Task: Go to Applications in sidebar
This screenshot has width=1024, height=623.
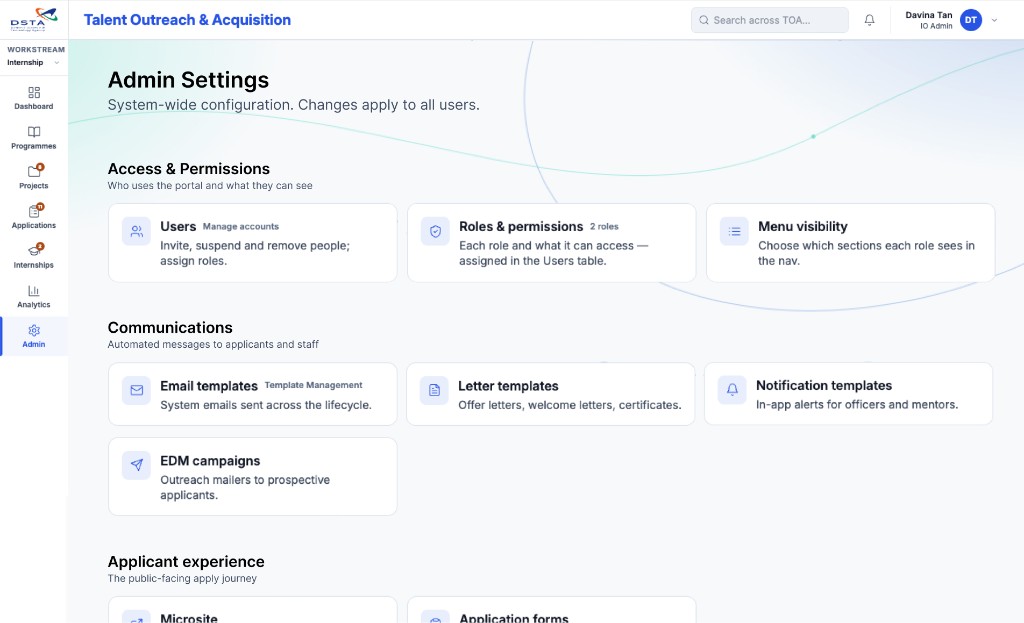Action: [x=34, y=217]
